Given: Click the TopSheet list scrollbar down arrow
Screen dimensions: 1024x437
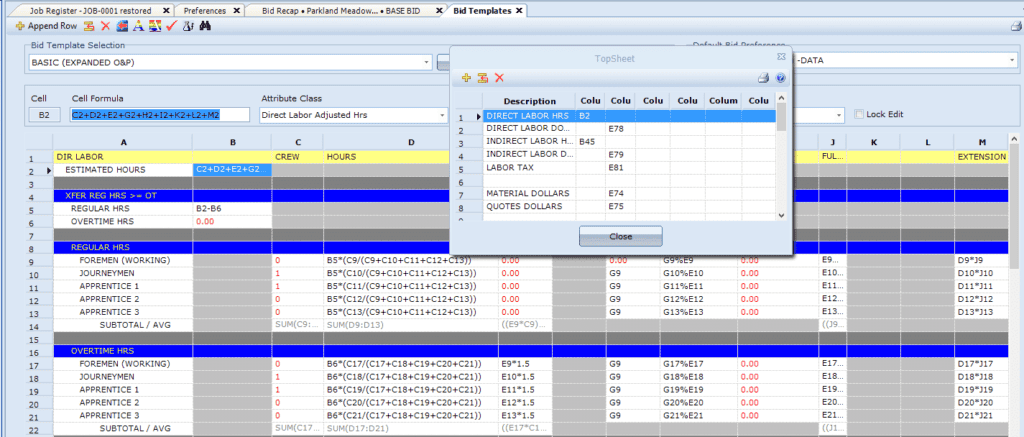Looking at the screenshot, I should (x=781, y=215).
